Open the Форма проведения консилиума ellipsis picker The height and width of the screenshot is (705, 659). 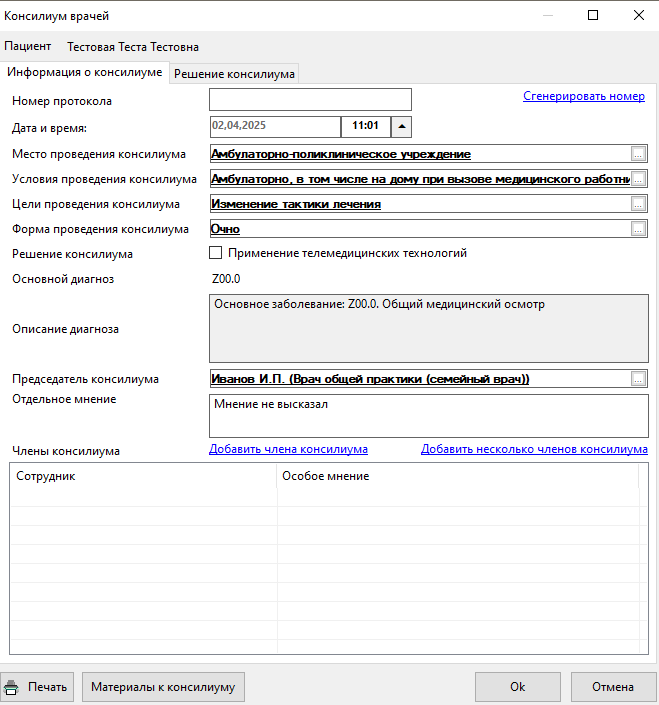coord(638,229)
